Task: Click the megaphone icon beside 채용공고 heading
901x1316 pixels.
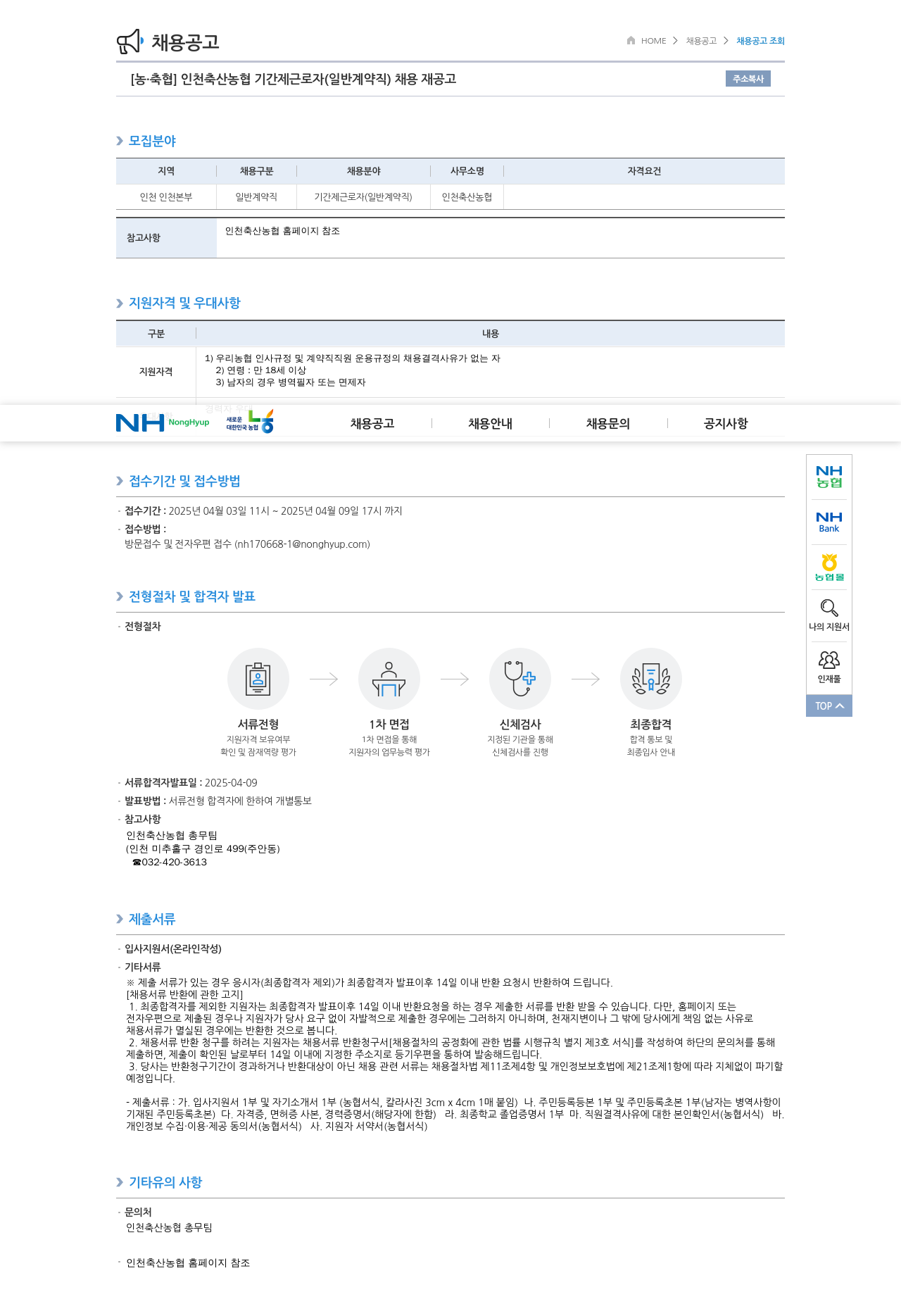Action: click(x=130, y=42)
